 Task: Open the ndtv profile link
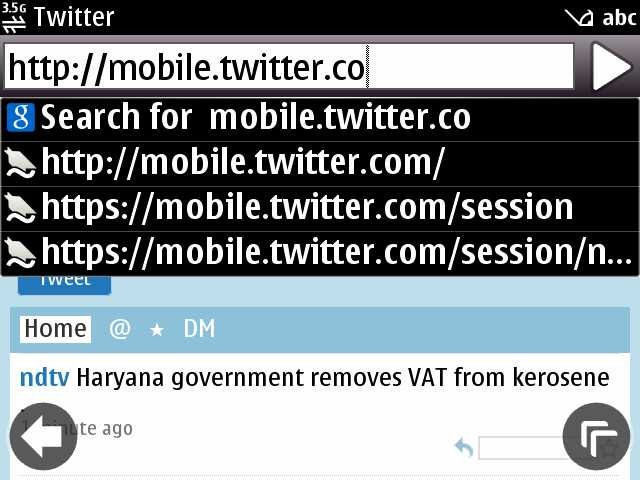[x=44, y=377]
